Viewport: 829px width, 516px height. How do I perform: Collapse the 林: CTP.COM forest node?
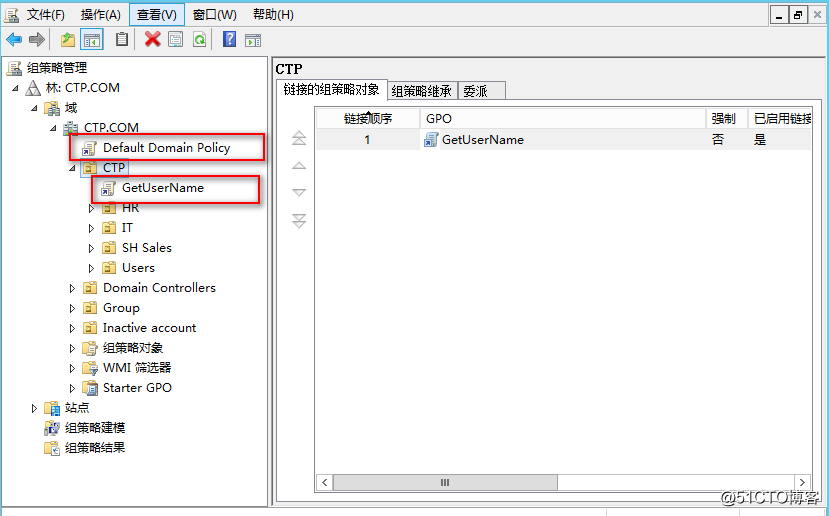coord(15,88)
